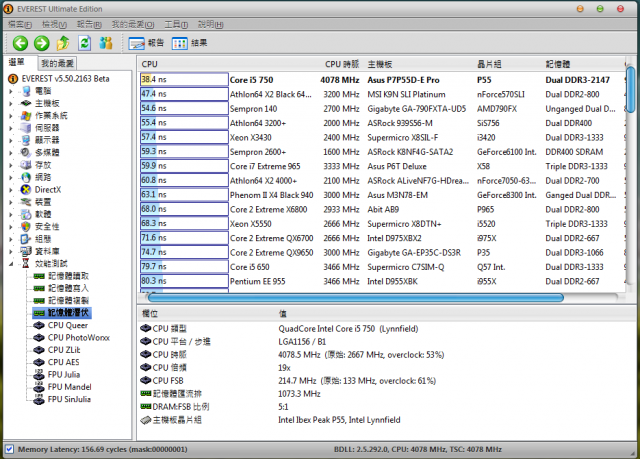Open the FPU Julia benchmark

(x=57, y=375)
